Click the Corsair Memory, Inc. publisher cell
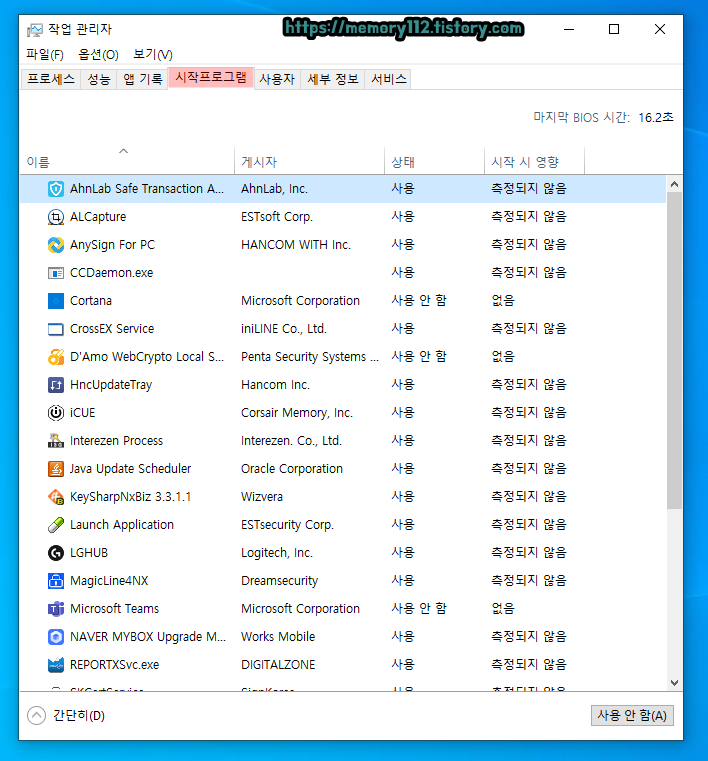 tap(297, 413)
